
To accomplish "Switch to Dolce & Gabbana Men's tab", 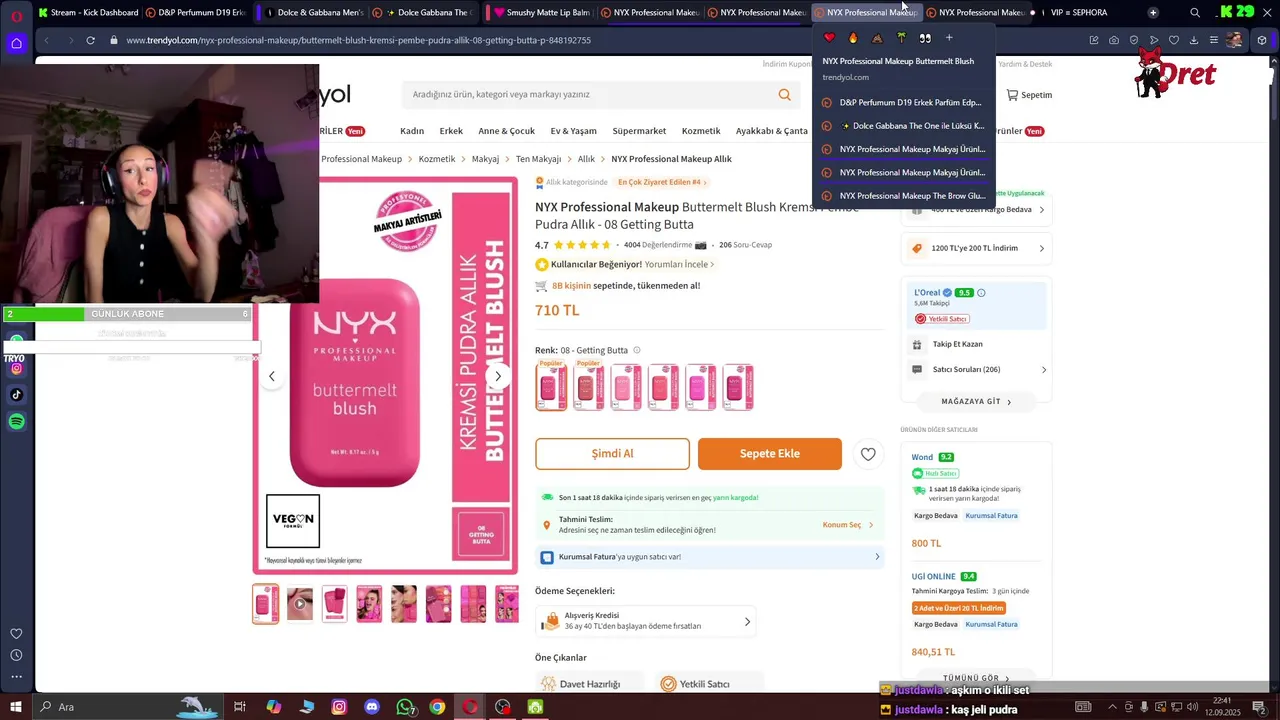I will click(x=311, y=13).
